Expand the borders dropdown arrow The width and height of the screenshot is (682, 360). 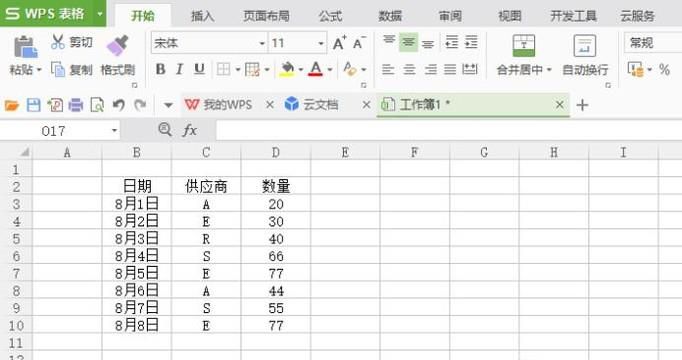[x=238, y=70]
